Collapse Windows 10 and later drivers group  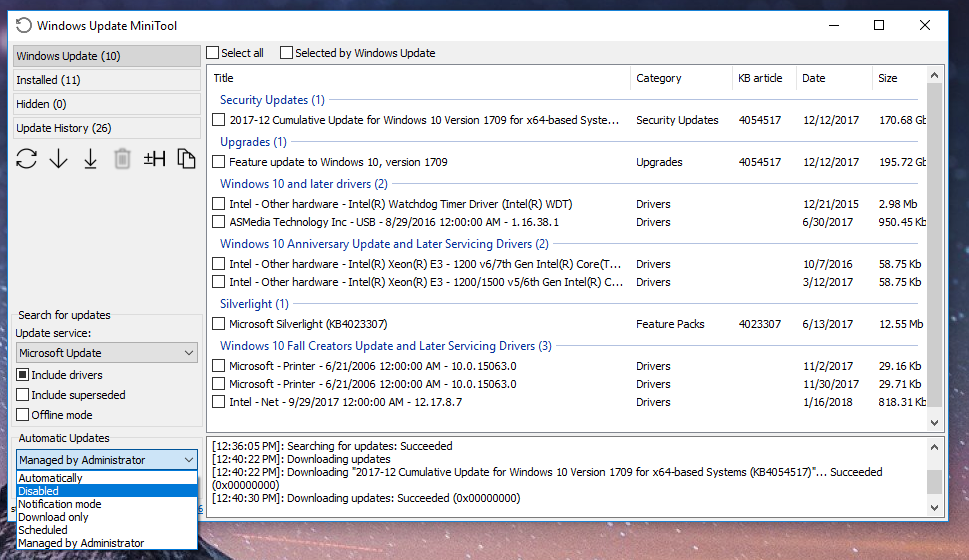[x=304, y=184]
